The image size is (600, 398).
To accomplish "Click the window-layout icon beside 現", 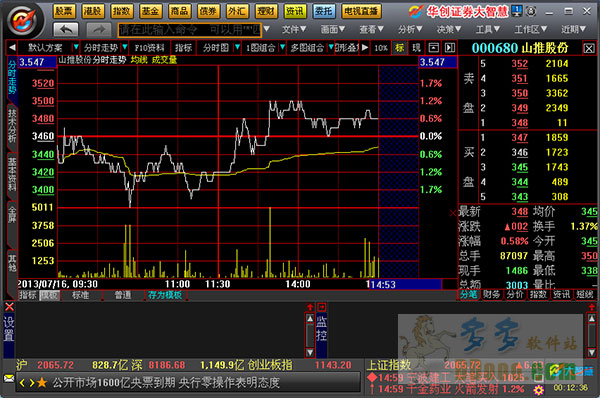I will click(x=433, y=48).
